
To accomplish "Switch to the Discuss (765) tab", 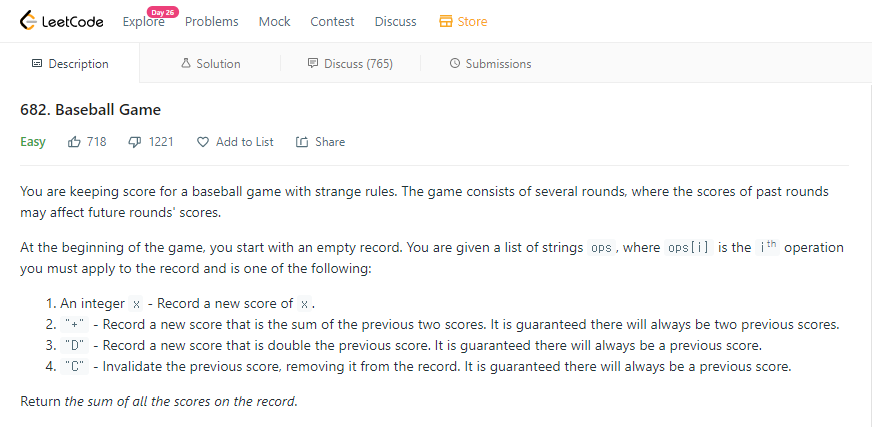I will point(358,64).
